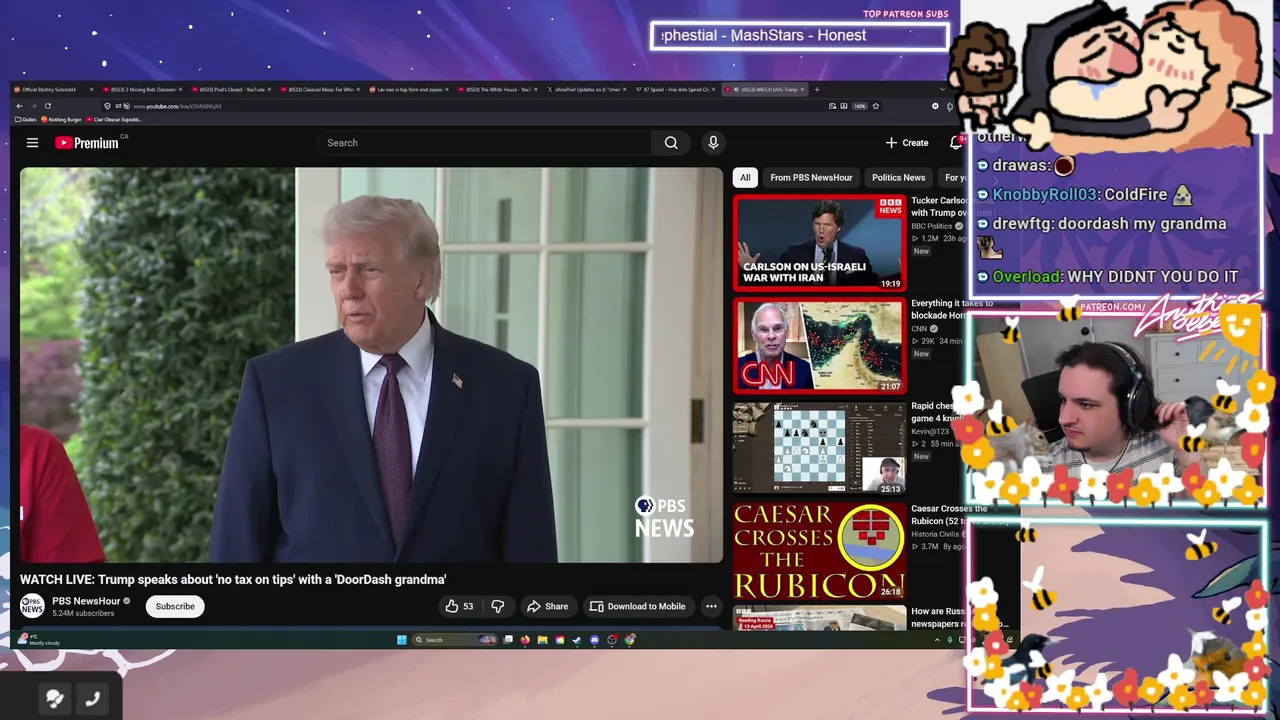
Task: Open the Windows Start menu
Action: (x=402, y=640)
